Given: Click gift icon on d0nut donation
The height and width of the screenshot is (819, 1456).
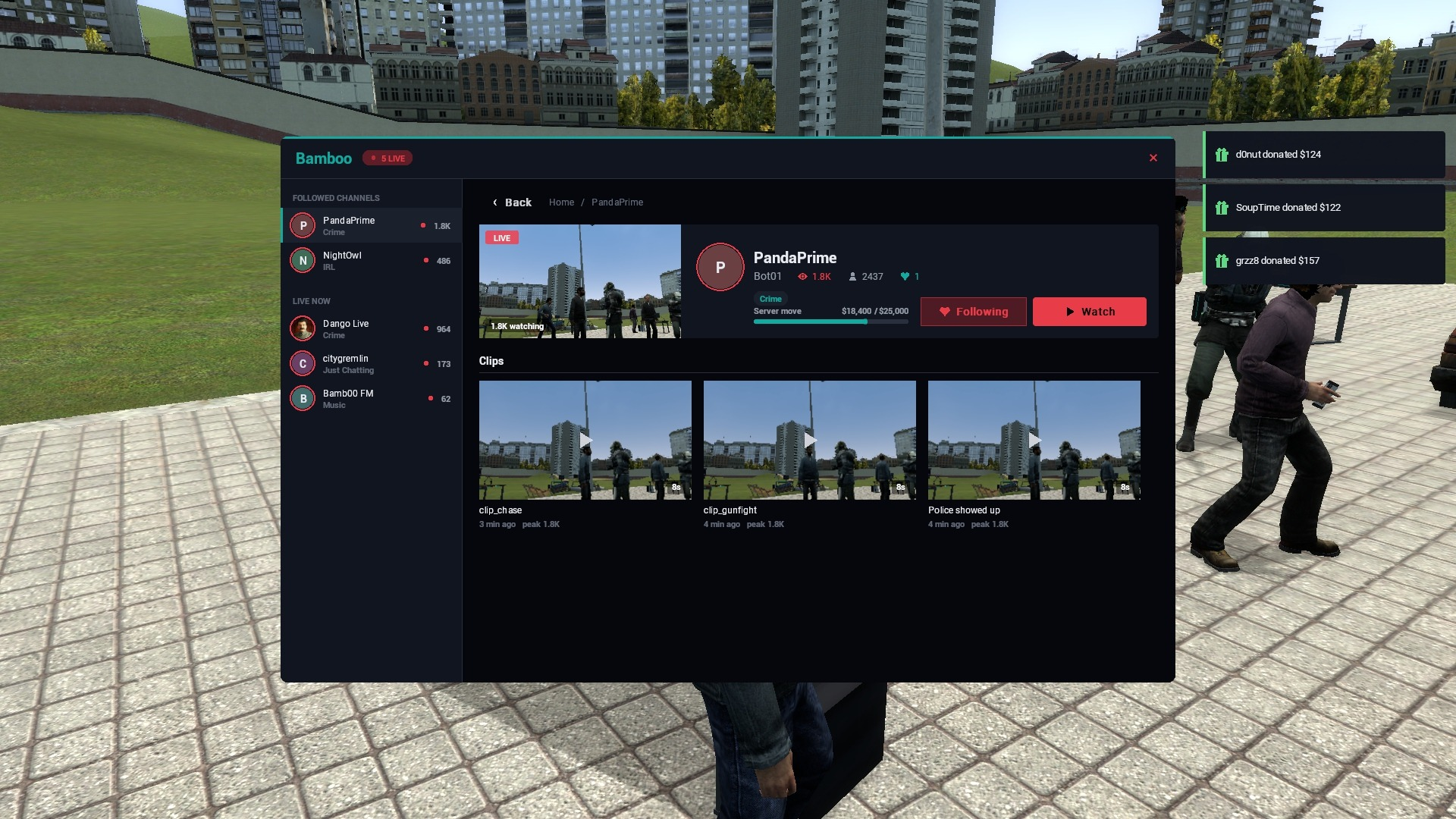Looking at the screenshot, I should click(x=1222, y=155).
